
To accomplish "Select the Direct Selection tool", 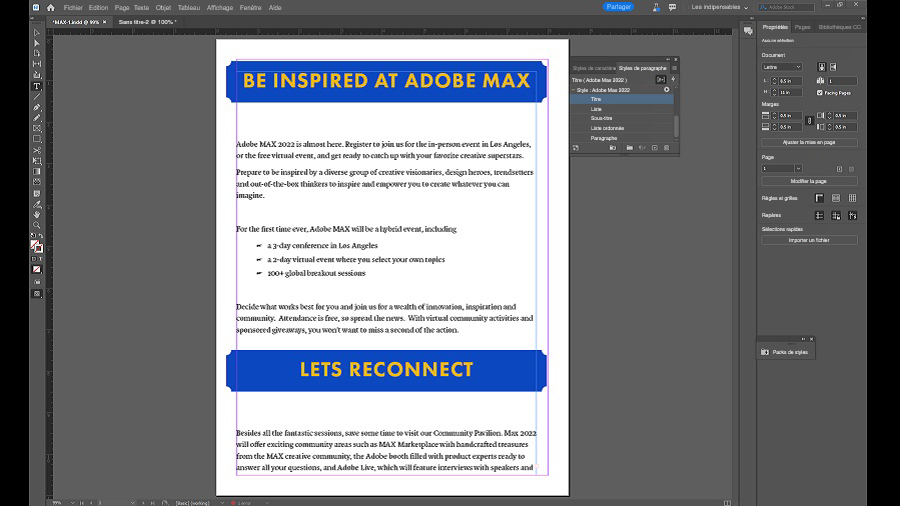I will pos(37,43).
